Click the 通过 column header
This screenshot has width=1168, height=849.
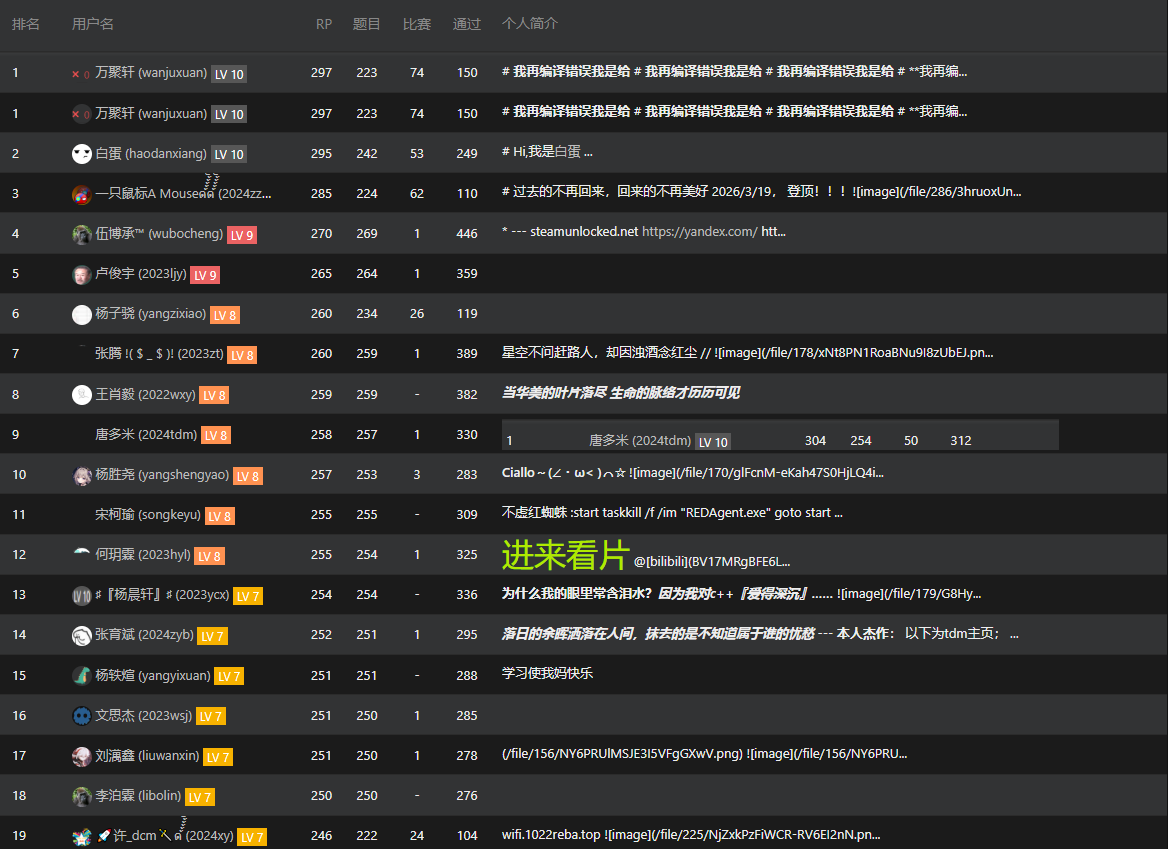tap(466, 24)
